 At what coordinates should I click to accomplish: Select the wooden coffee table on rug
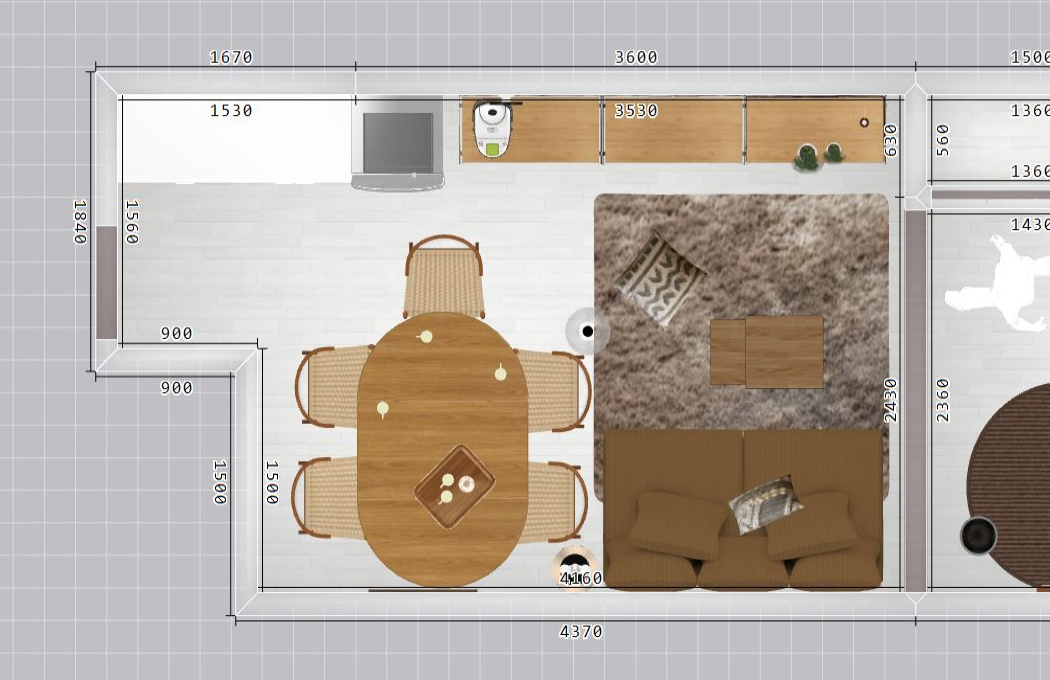click(x=767, y=351)
